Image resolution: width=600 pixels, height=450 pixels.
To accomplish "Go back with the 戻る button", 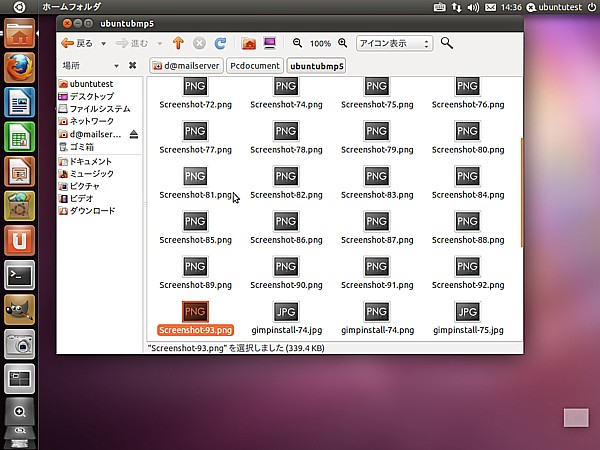I will pyautogui.click(x=77, y=43).
